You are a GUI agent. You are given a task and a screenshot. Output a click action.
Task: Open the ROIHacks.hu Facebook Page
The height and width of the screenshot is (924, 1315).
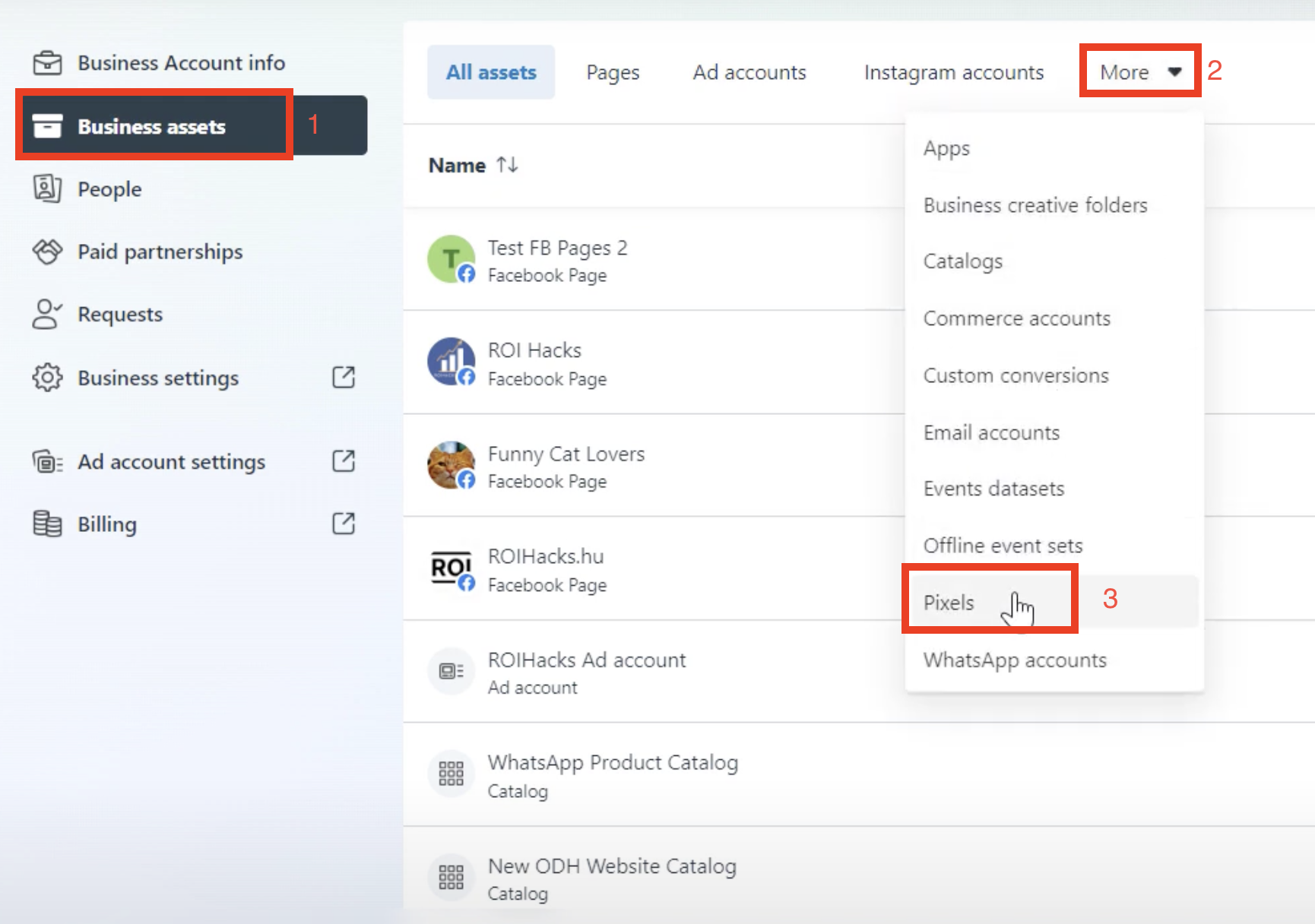(546, 556)
